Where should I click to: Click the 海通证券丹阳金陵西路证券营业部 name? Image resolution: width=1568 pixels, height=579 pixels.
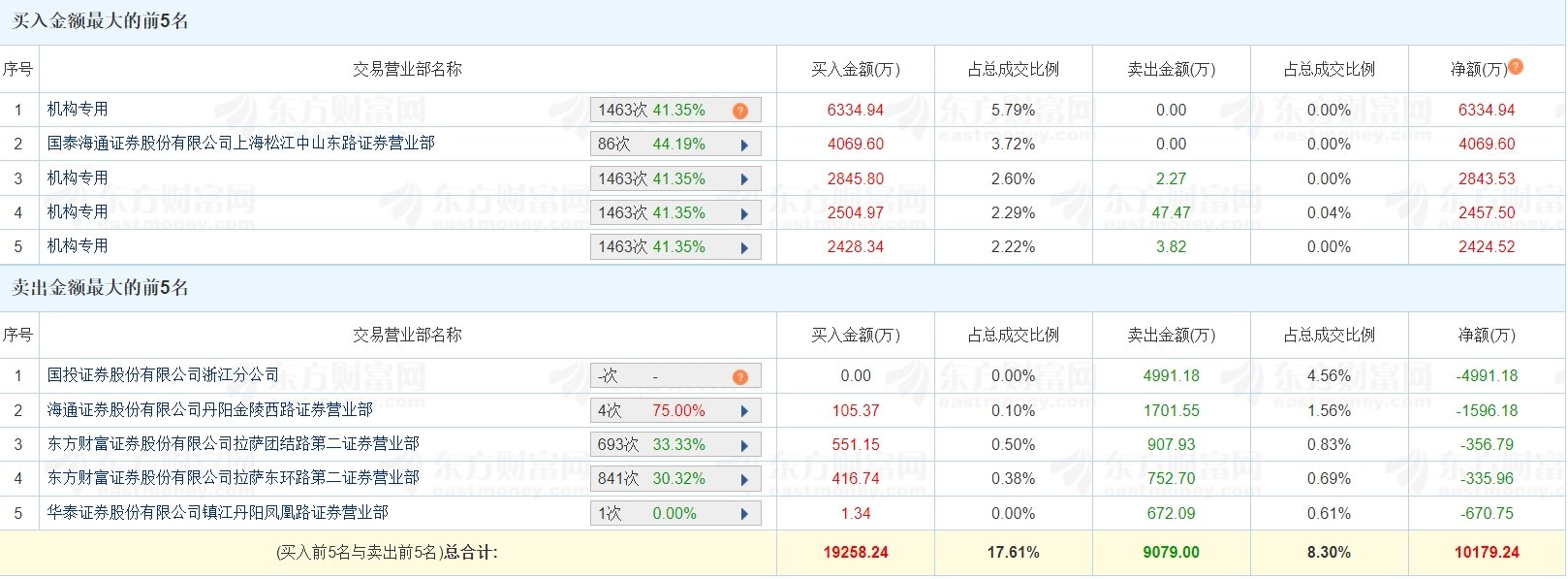tap(209, 410)
